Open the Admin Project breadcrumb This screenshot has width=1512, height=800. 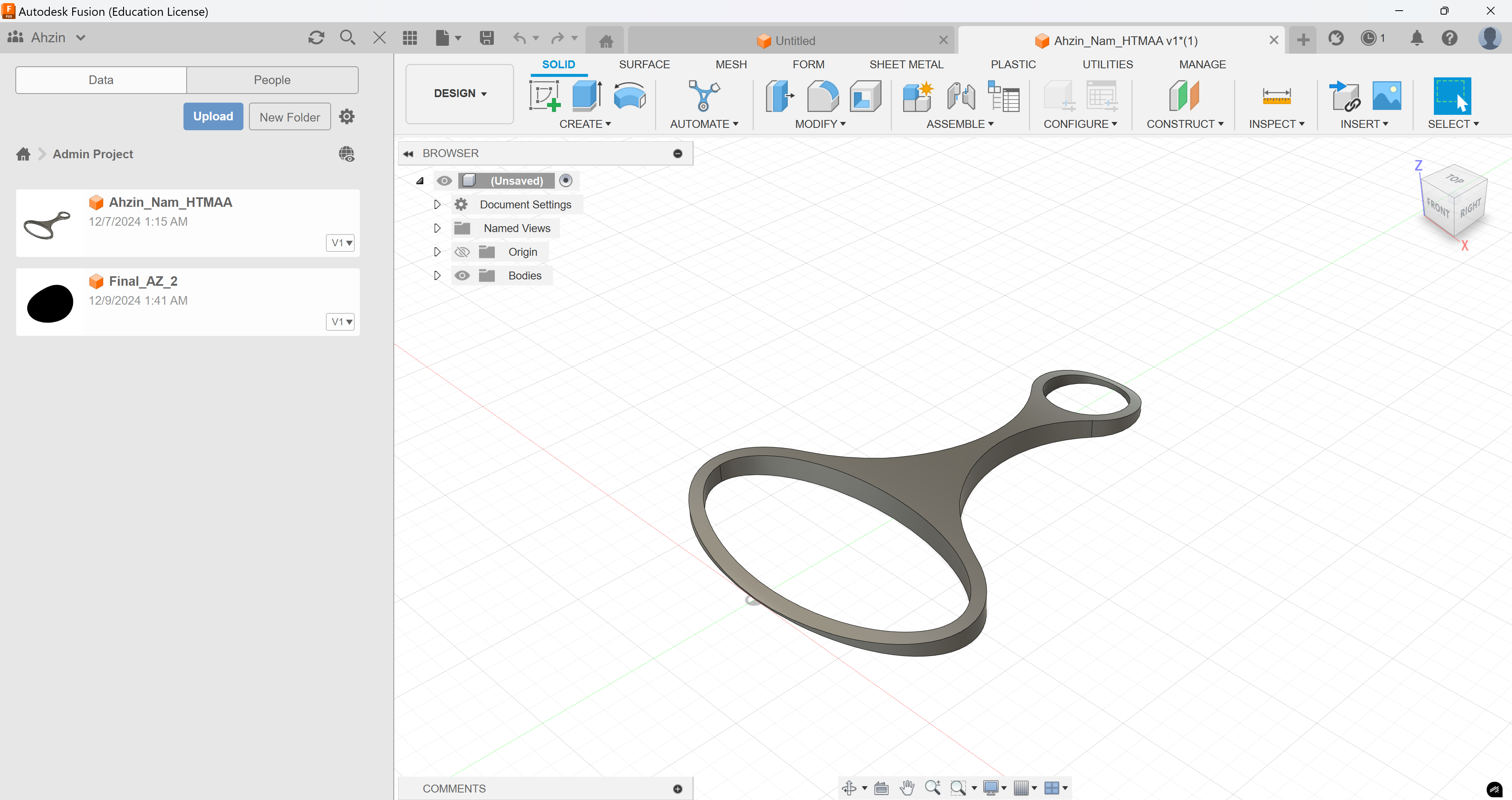point(93,154)
